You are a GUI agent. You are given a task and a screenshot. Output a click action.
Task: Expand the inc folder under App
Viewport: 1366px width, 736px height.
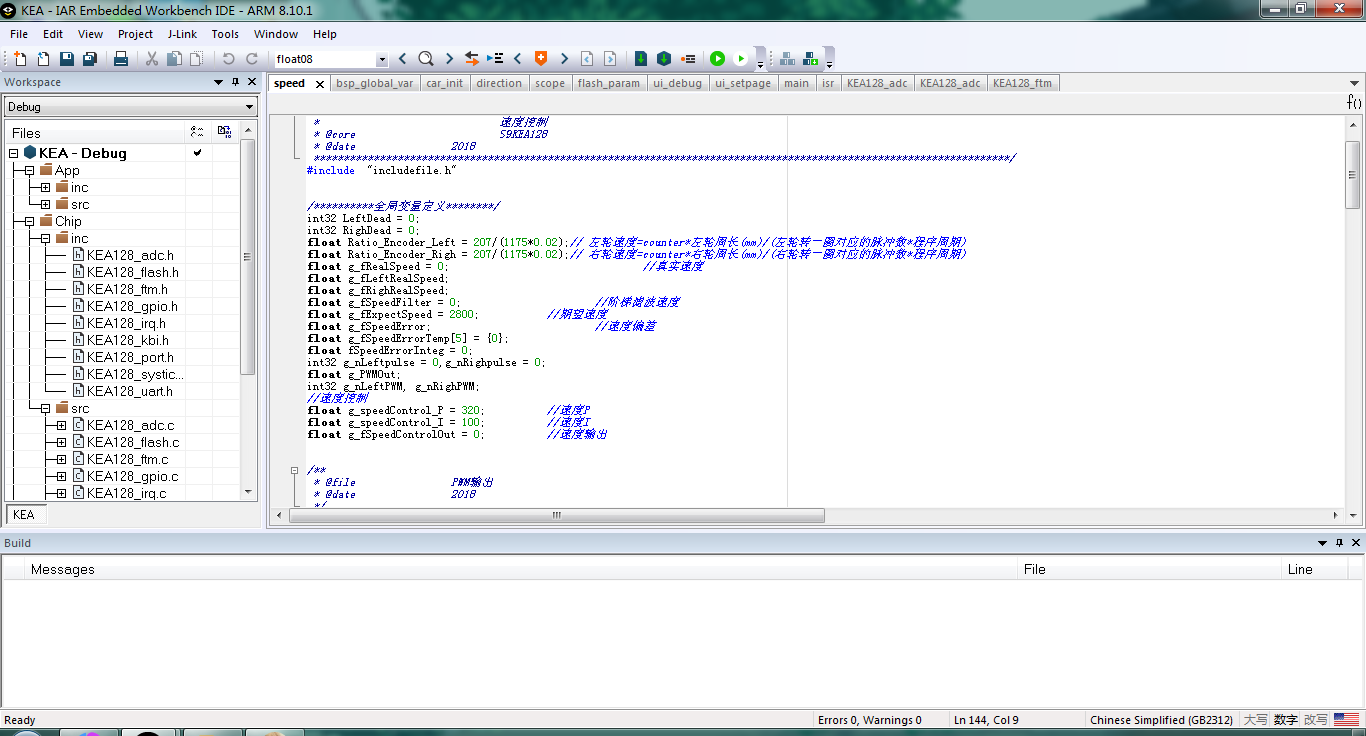tap(46, 188)
